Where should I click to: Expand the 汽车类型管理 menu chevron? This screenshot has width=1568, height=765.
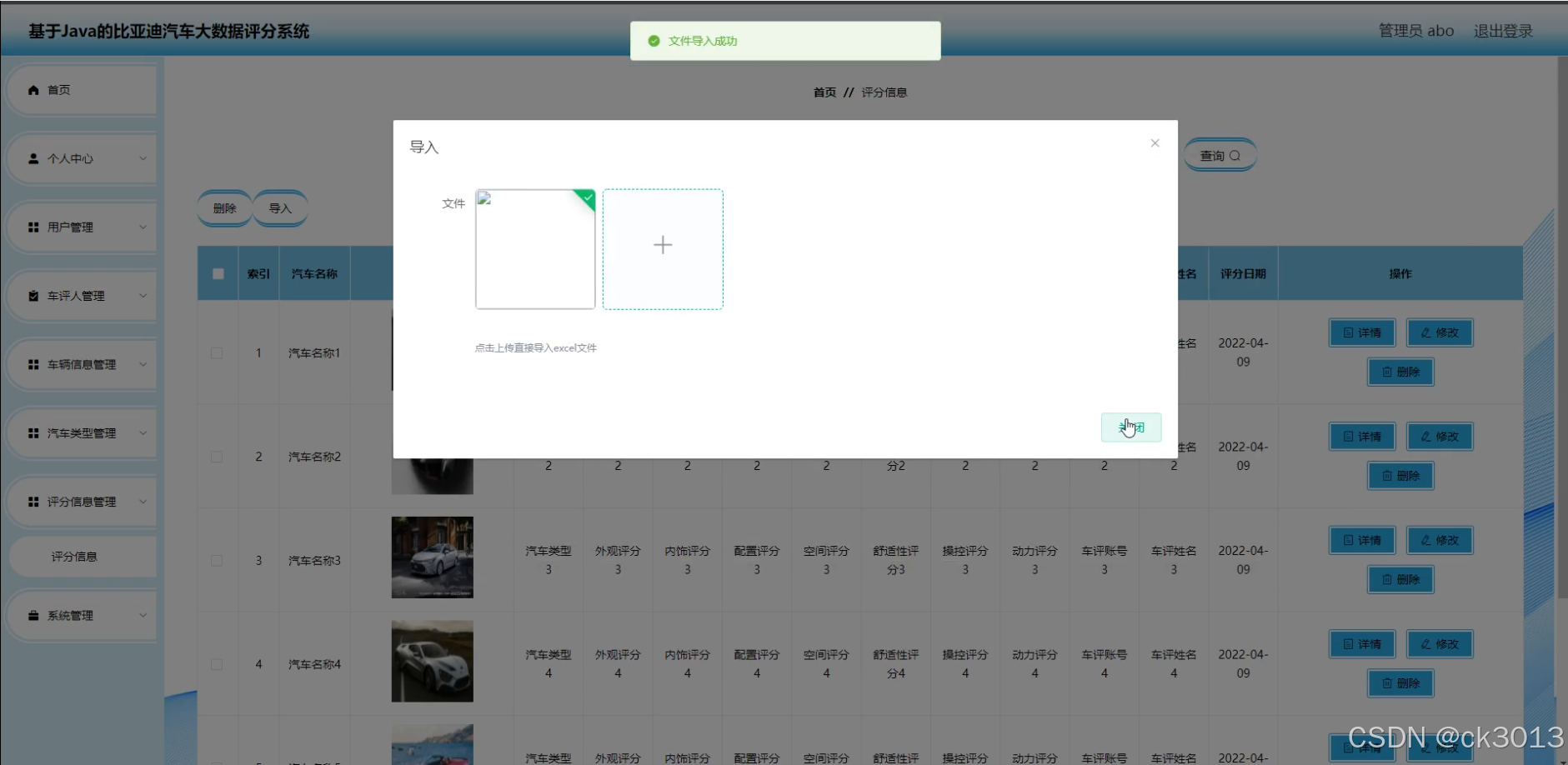click(143, 433)
